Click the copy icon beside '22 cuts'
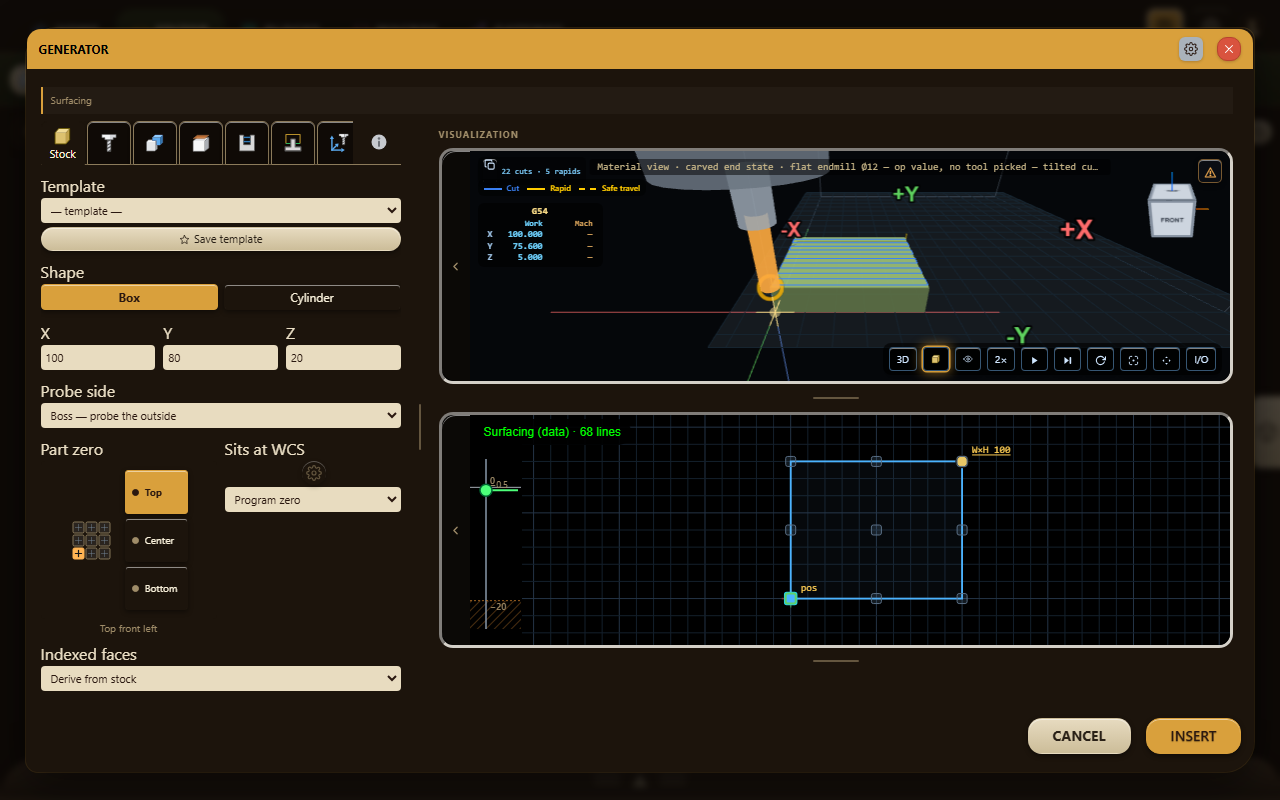This screenshot has width=1280, height=800. [x=490, y=165]
